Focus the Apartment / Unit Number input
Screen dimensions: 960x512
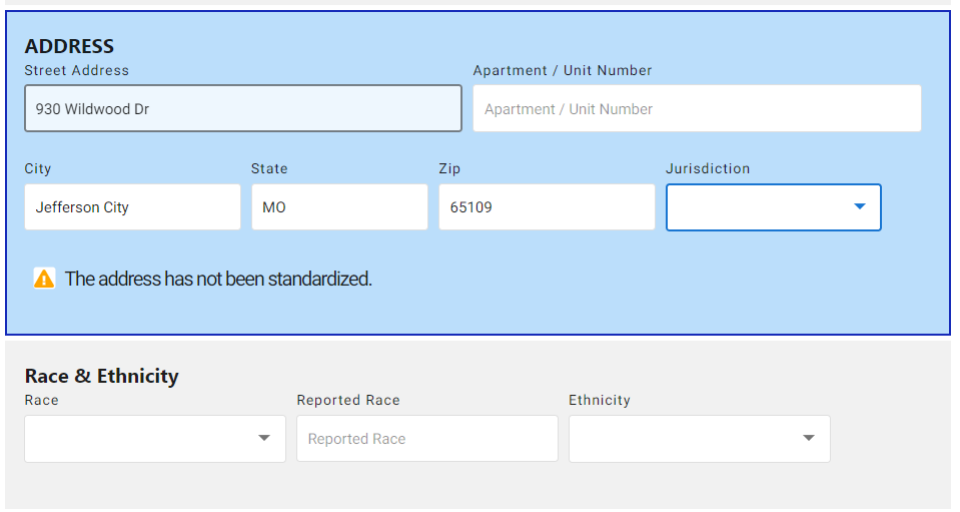coord(697,108)
